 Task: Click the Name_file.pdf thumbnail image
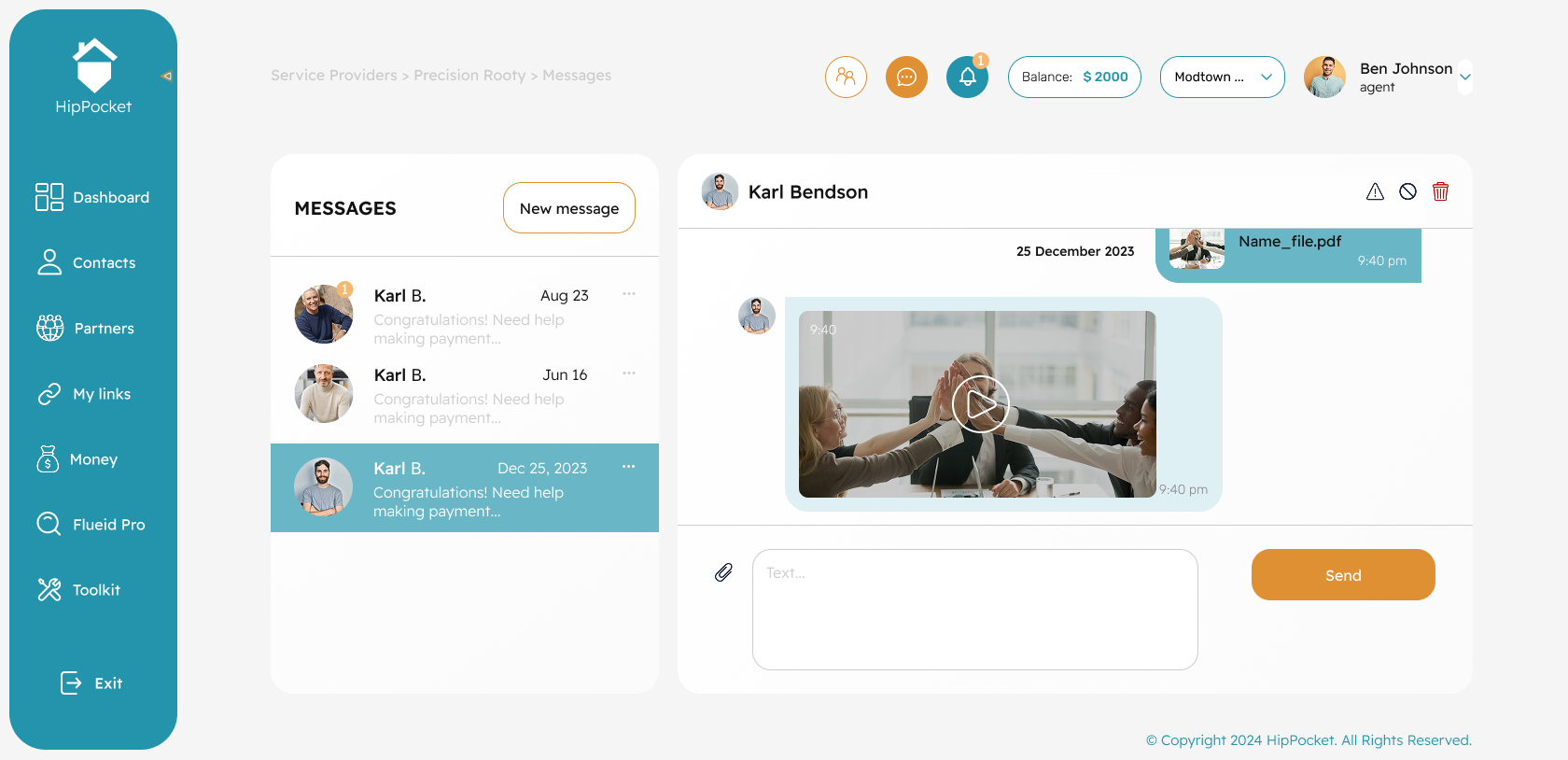[x=1197, y=249]
